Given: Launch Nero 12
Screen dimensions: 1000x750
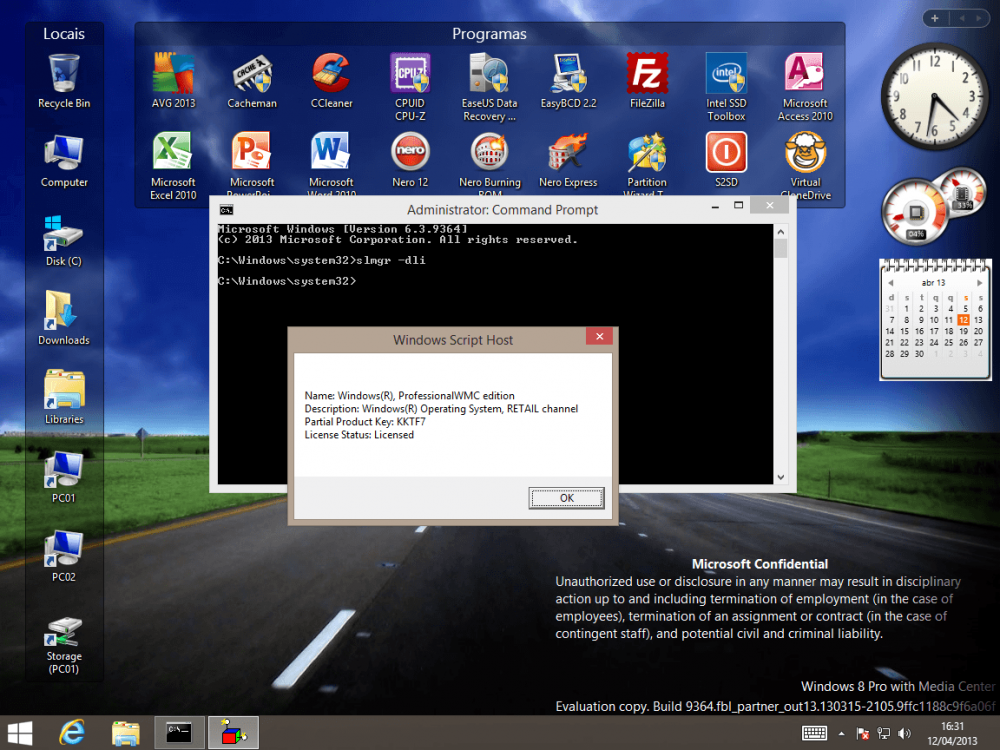Looking at the screenshot, I should pos(410,159).
